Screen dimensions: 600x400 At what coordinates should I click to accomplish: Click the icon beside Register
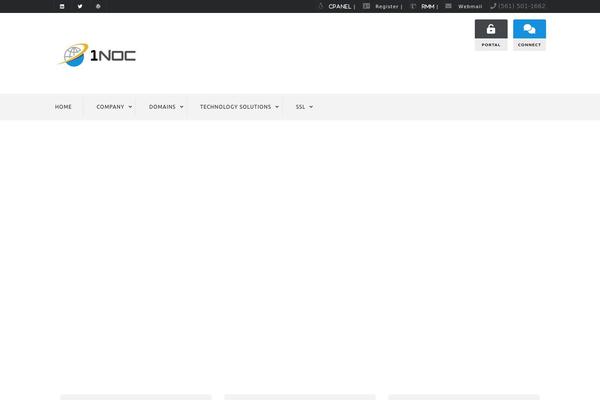click(366, 6)
